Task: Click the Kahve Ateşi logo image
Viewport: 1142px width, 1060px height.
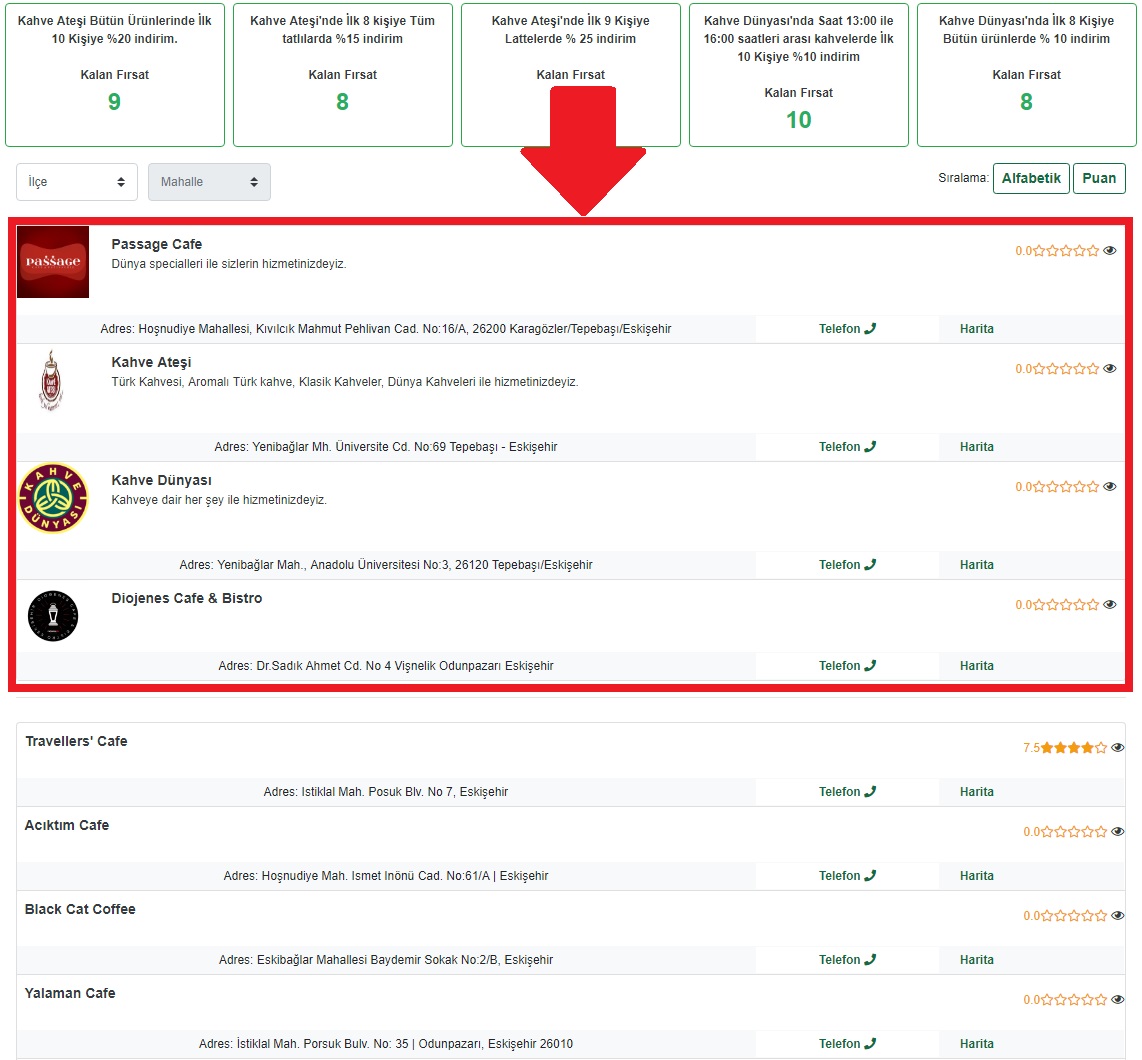Action: coord(51,381)
